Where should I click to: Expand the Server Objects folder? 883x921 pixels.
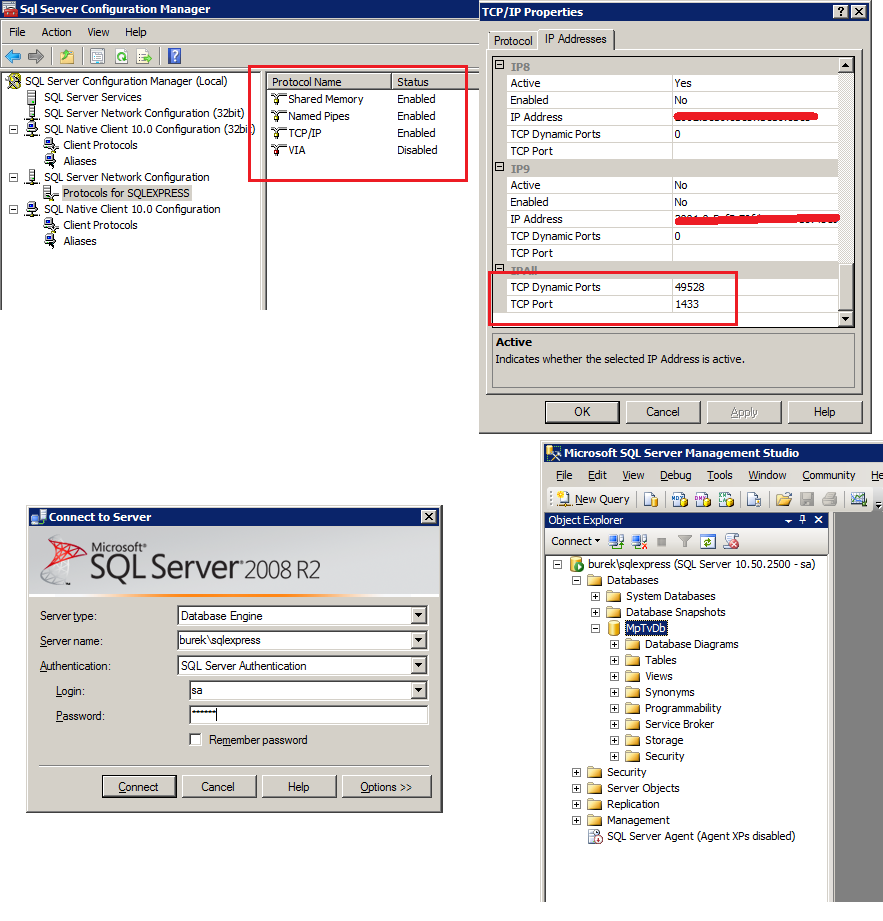(x=576, y=788)
